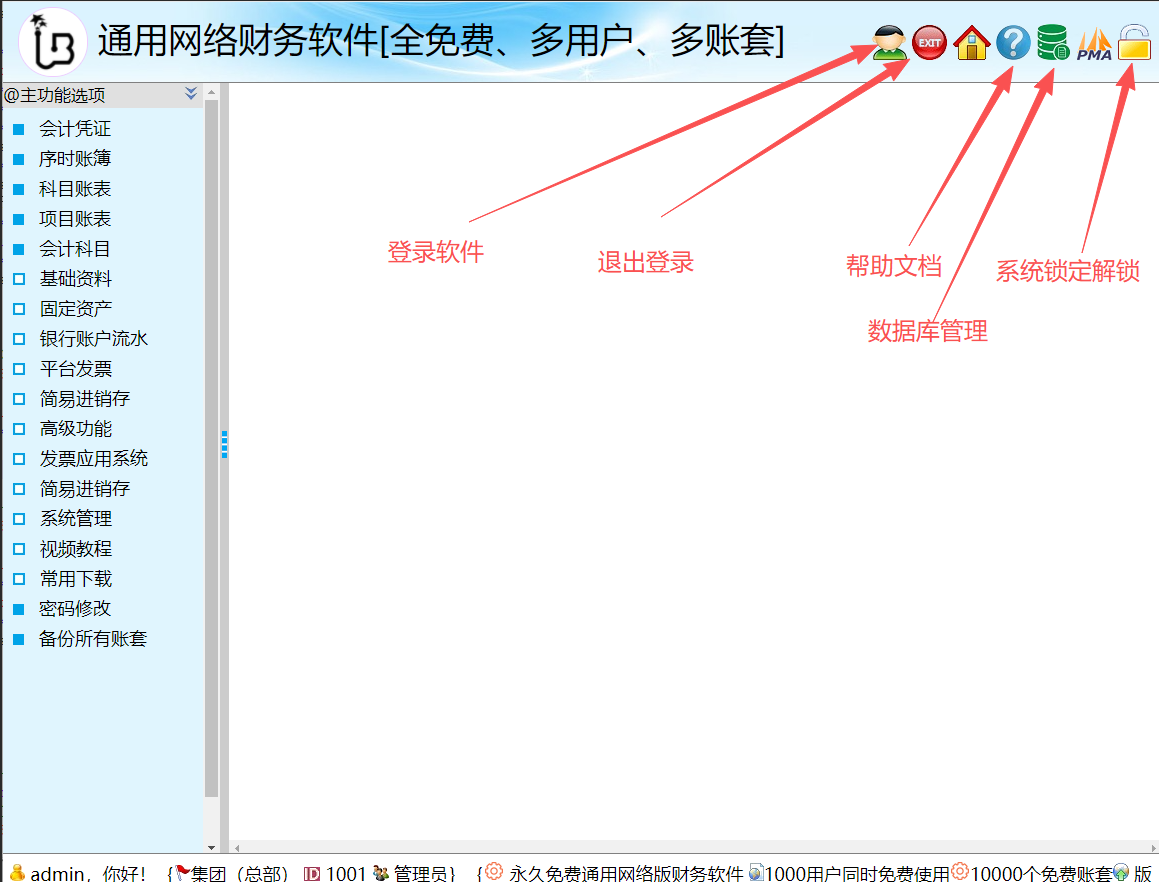Open 密码修改 to change password
The width and height of the screenshot is (1159, 882).
(x=75, y=609)
